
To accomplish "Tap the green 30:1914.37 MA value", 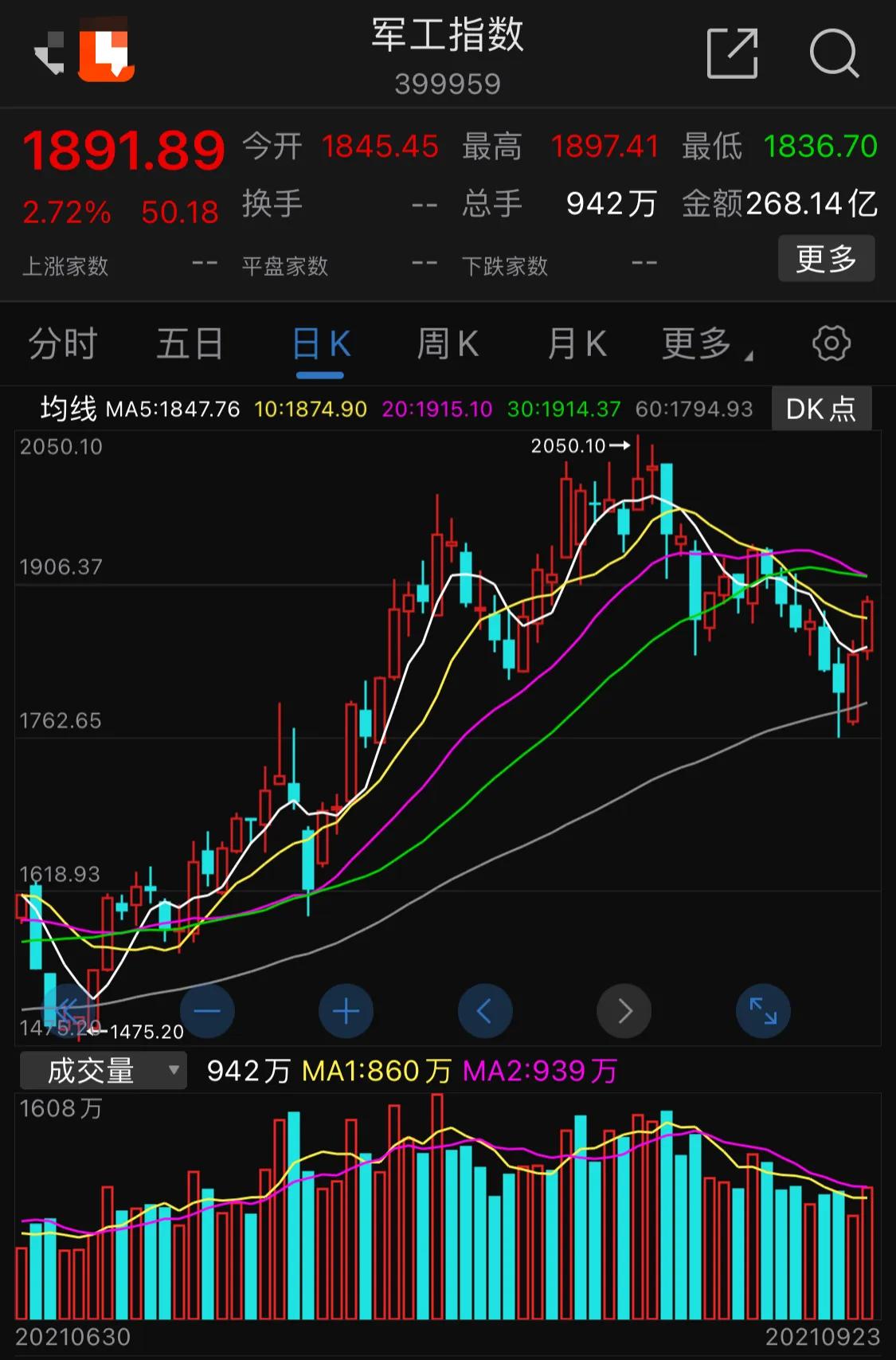I will pos(564,410).
